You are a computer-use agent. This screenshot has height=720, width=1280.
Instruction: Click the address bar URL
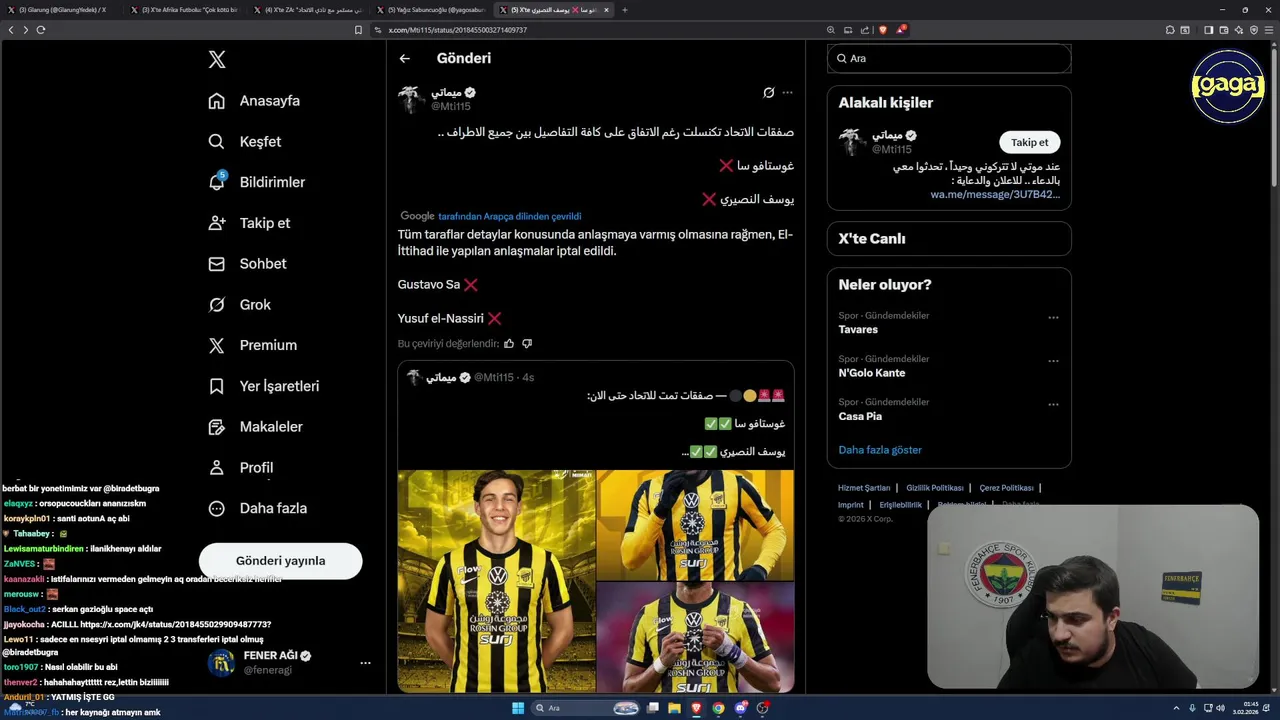coord(457,30)
